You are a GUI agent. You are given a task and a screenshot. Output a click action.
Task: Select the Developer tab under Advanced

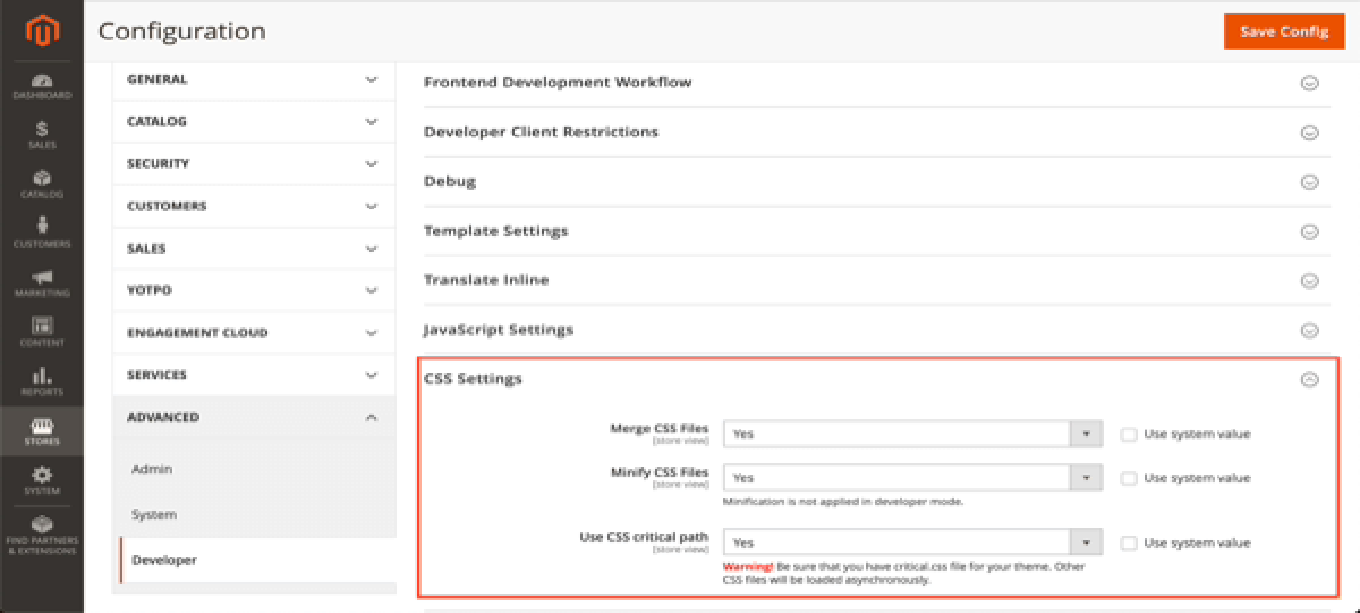[165, 560]
